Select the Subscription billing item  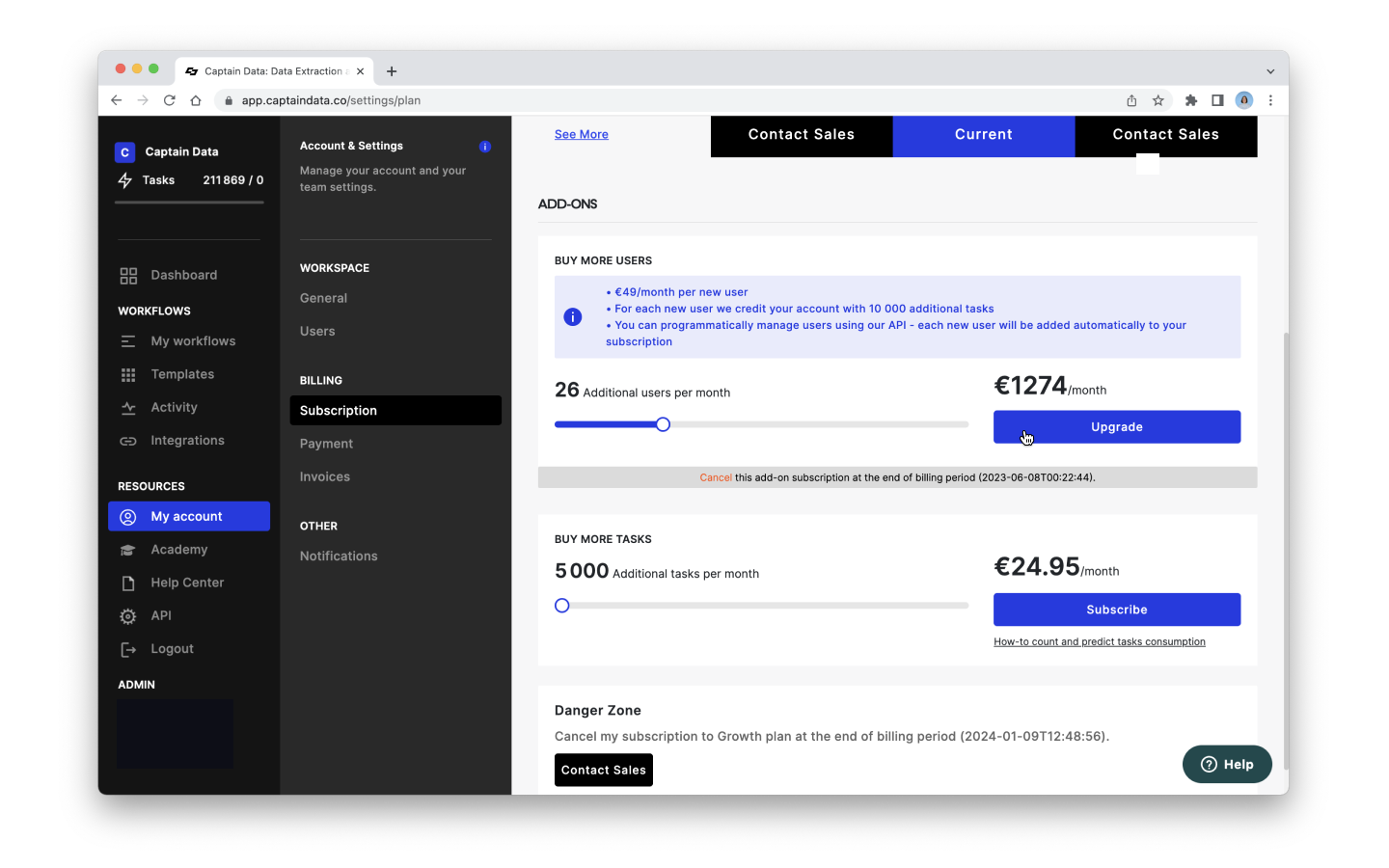(x=395, y=410)
